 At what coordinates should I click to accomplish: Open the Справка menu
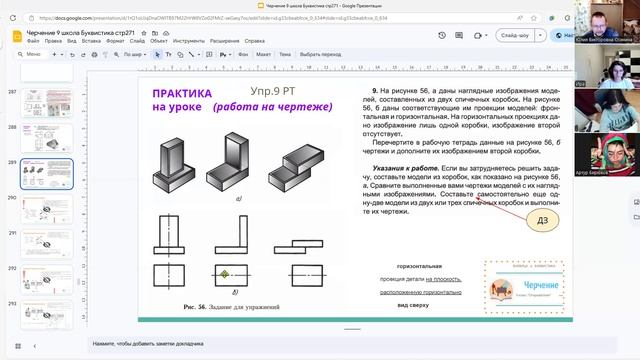(x=255, y=41)
